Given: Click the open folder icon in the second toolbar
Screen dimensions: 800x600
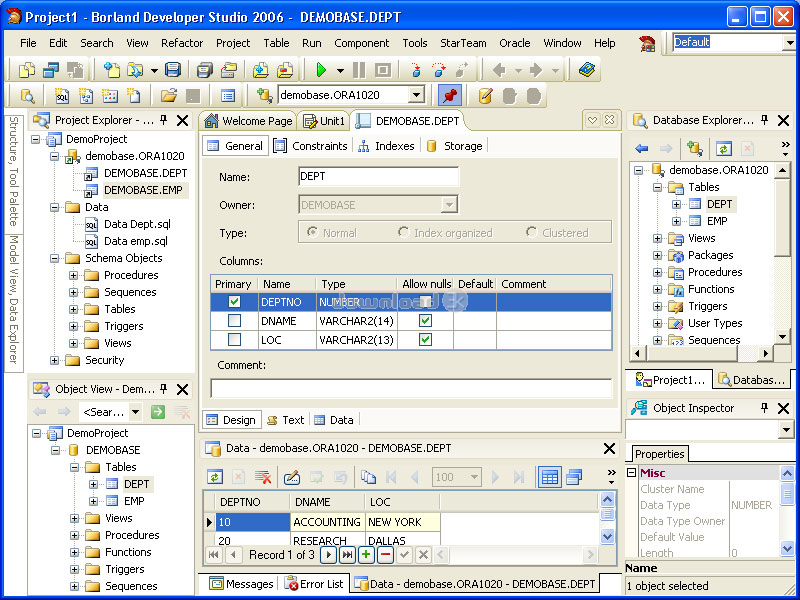Looking at the screenshot, I should (x=168, y=95).
